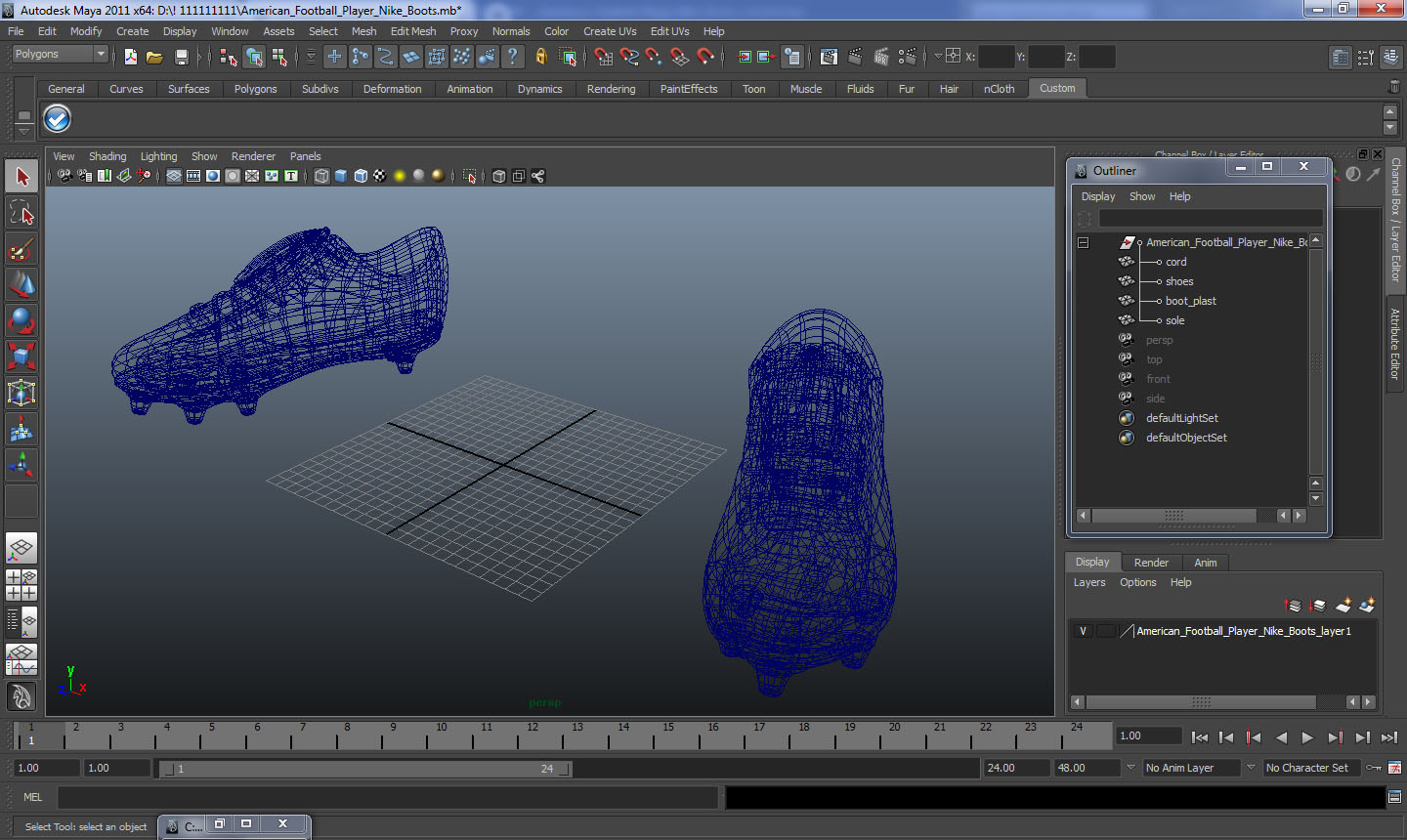Collapse the American_Football_Player_Nike group in Outliner
Screen dimensions: 1407x840
click(x=1083, y=242)
